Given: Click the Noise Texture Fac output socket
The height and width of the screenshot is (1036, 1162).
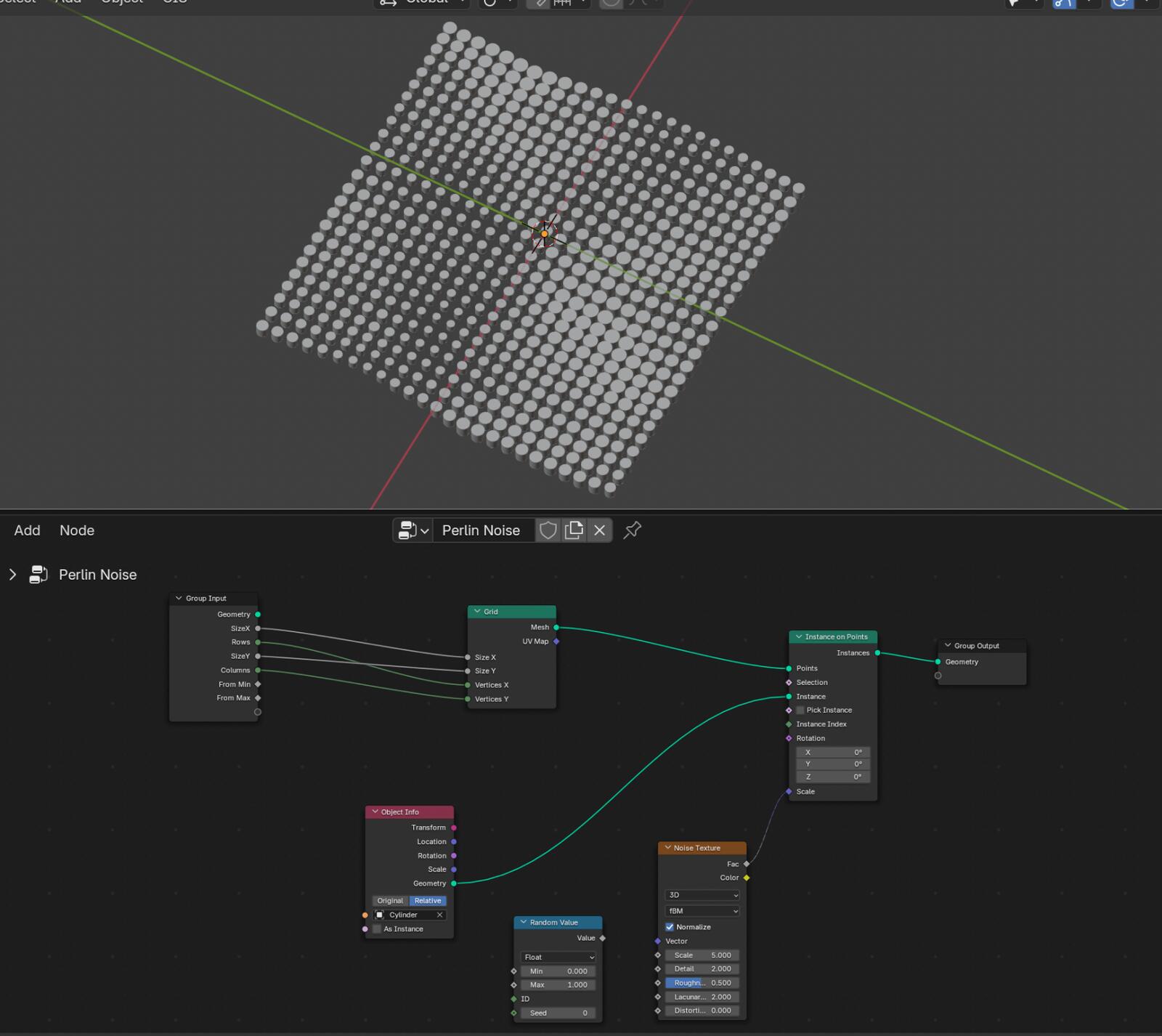Looking at the screenshot, I should point(747,864).
